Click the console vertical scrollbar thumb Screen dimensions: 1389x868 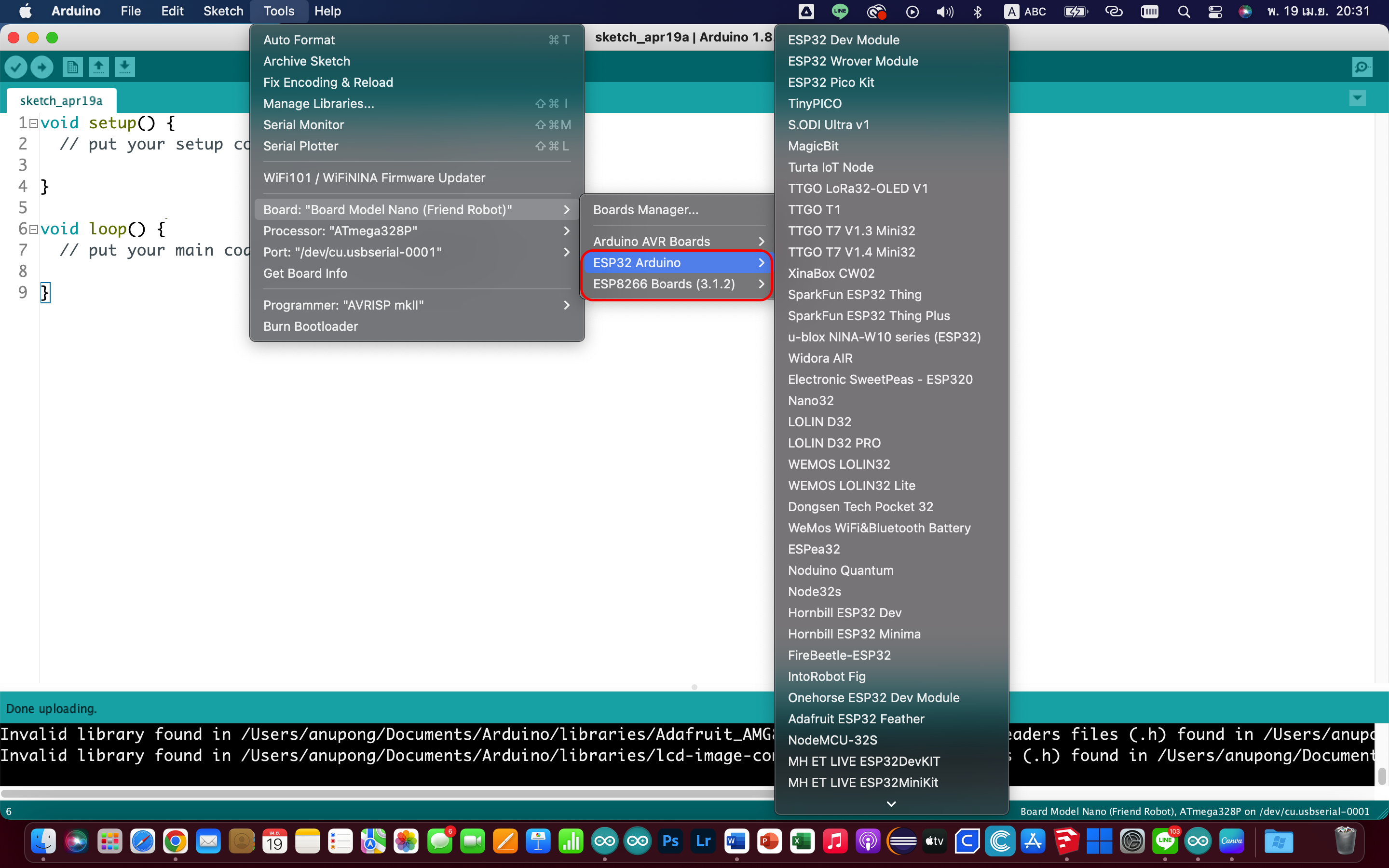(x=1382, y=775)
